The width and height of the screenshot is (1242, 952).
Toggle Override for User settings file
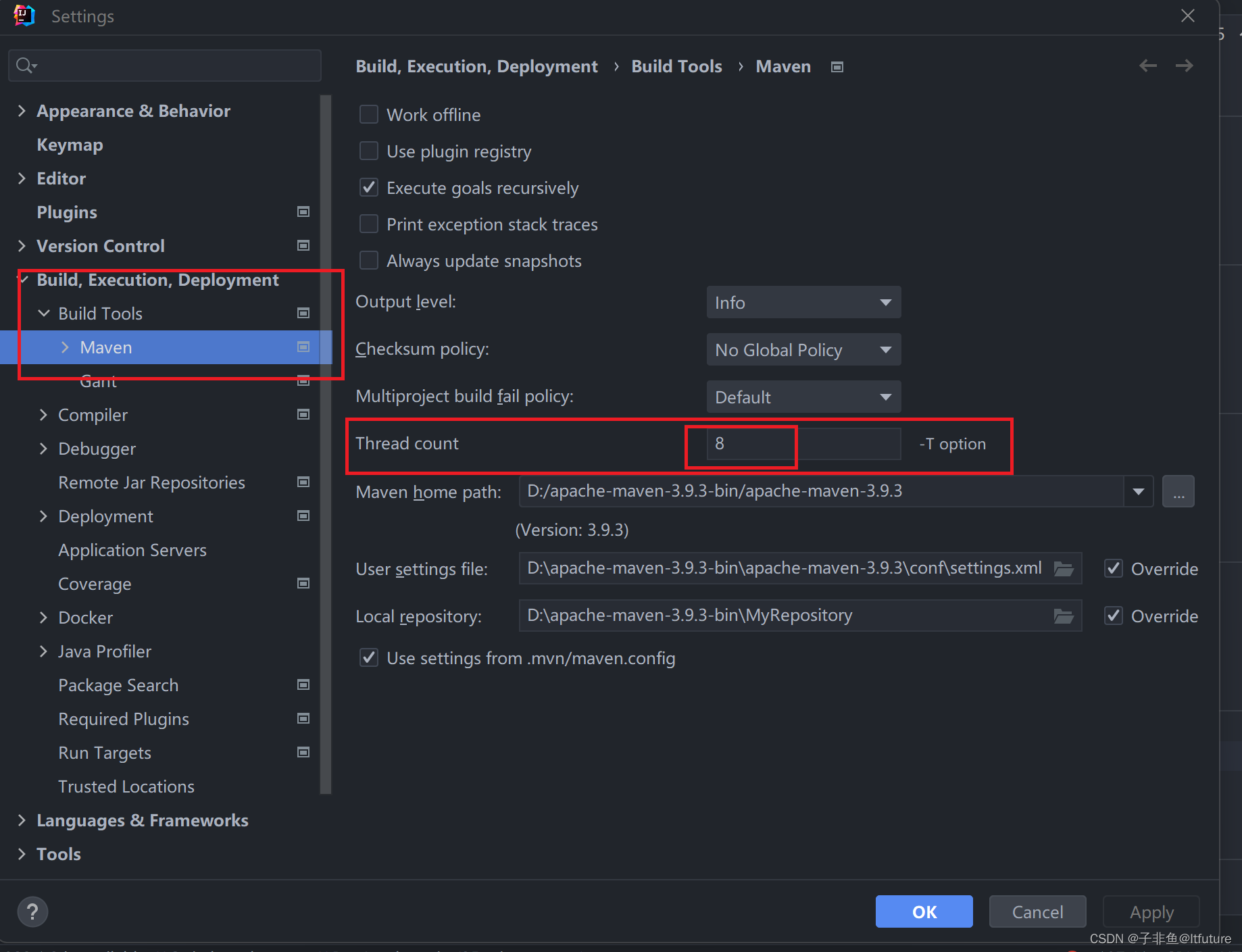pos(1114,568)
